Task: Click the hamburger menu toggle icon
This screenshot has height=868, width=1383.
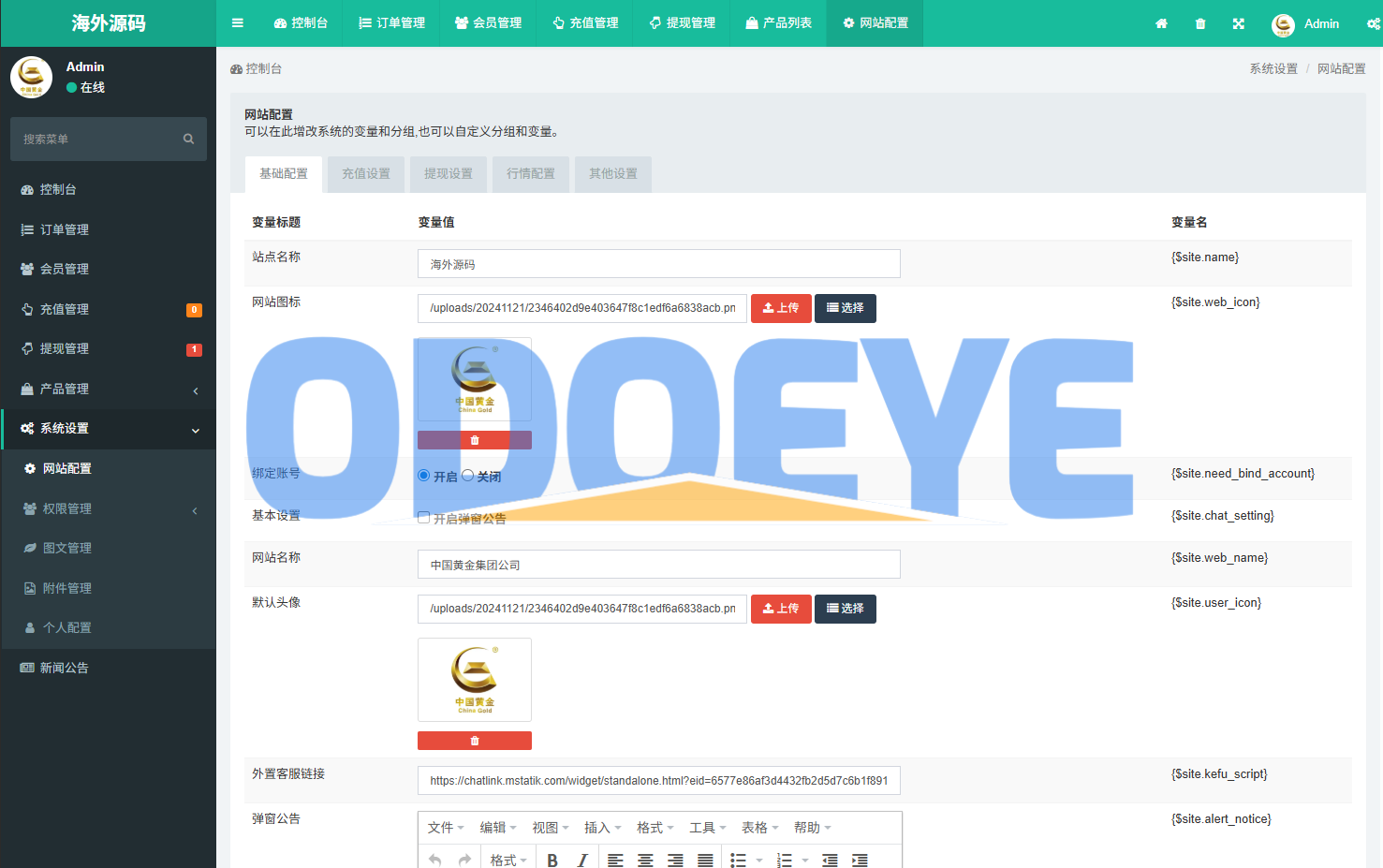Action: [x=238, y=23]
